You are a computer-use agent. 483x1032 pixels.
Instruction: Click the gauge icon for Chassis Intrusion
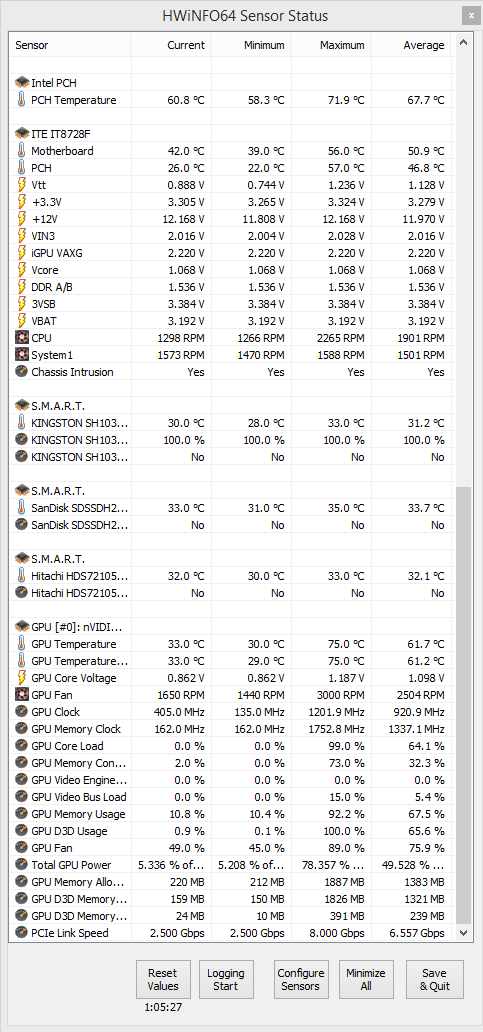(22, 372)
